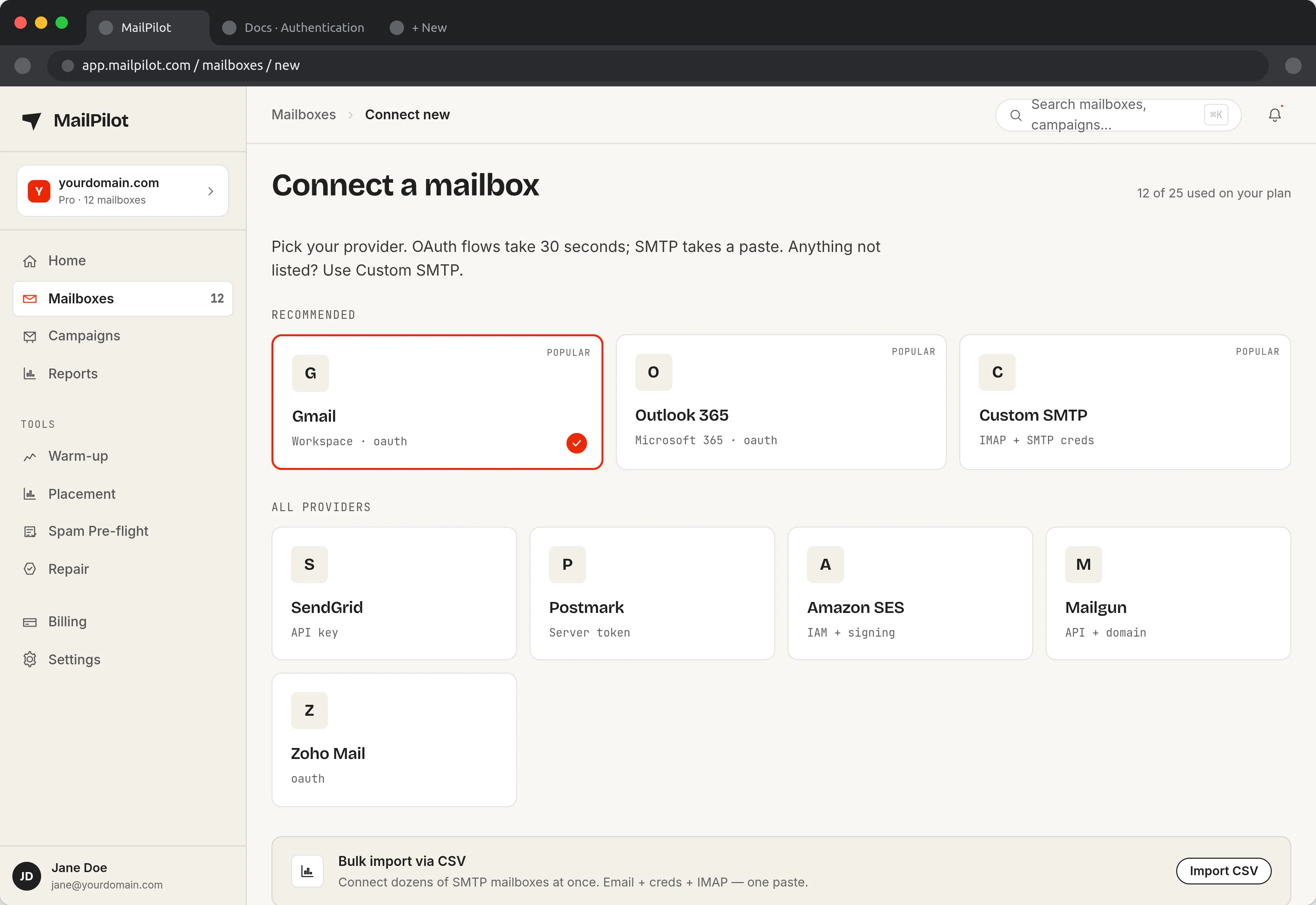Click the Warm-up trend line icon
Image resolution: width=1316 pixels, height=905 pixels.
pos(30,457)
